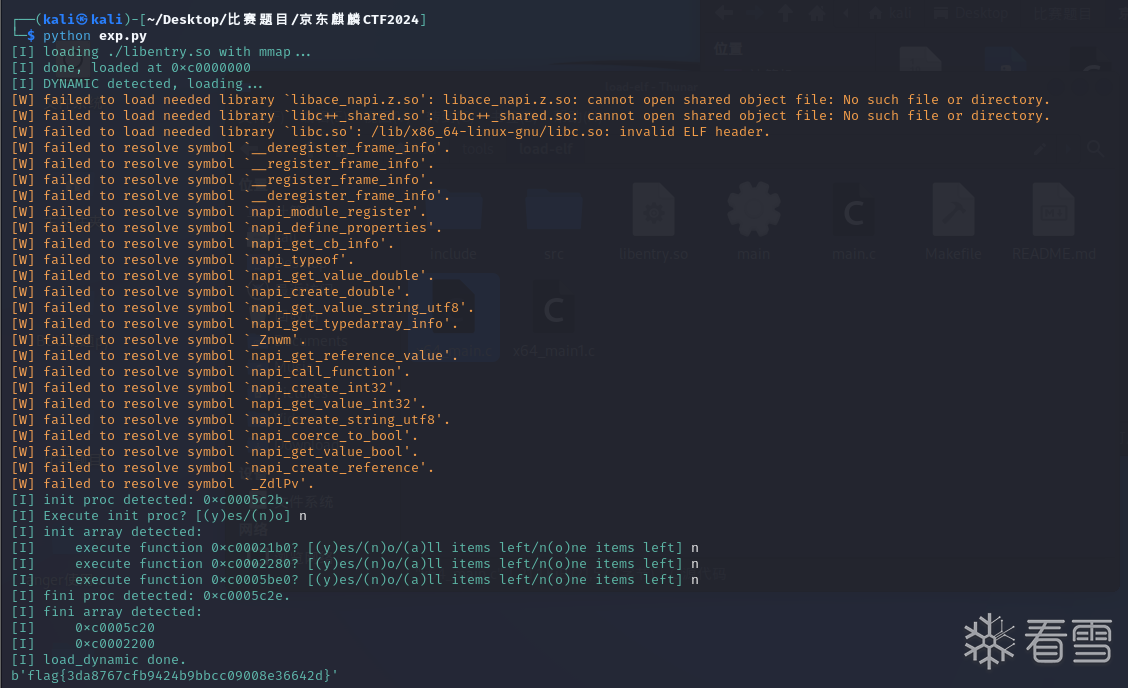Click the terminal prompt path '~/Desktop/比赛题目/京东麒麟CTF2024'
The height and width of the screenshot is (688, 1128).
pyautogui.click(x=283, y=19)
